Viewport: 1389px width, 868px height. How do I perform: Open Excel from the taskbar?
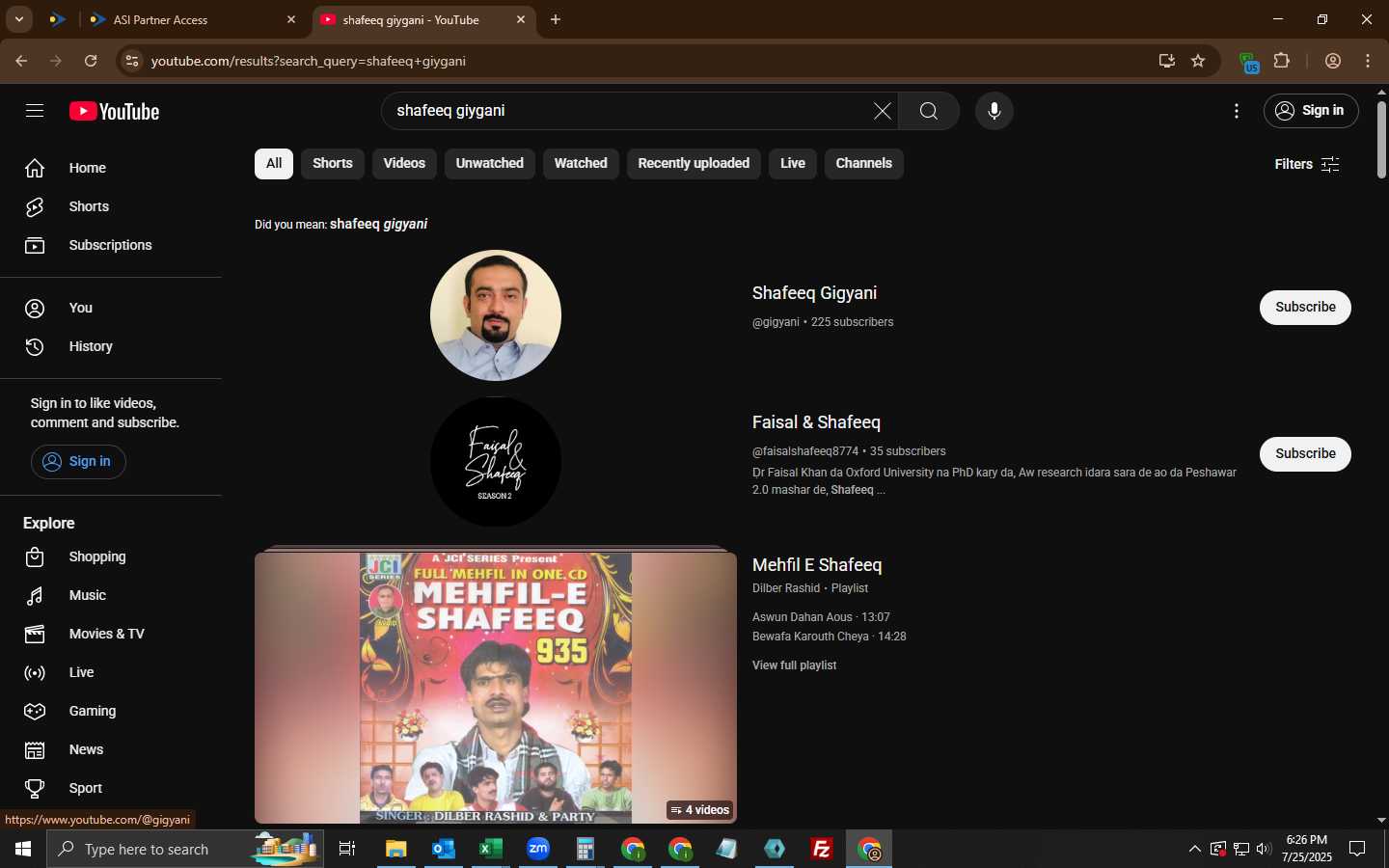(x=490, y=849)
